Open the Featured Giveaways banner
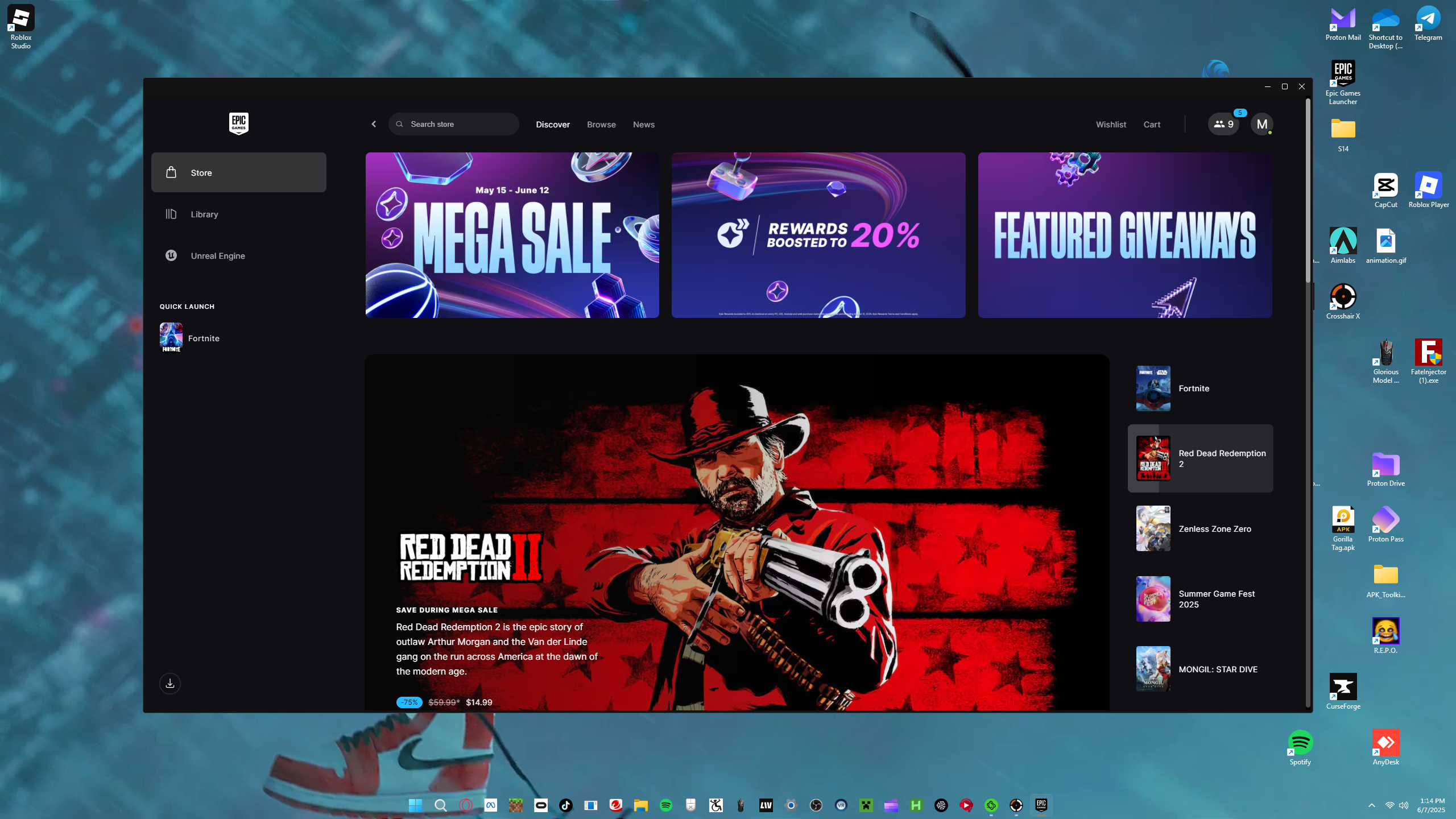 pos(1124,235)
